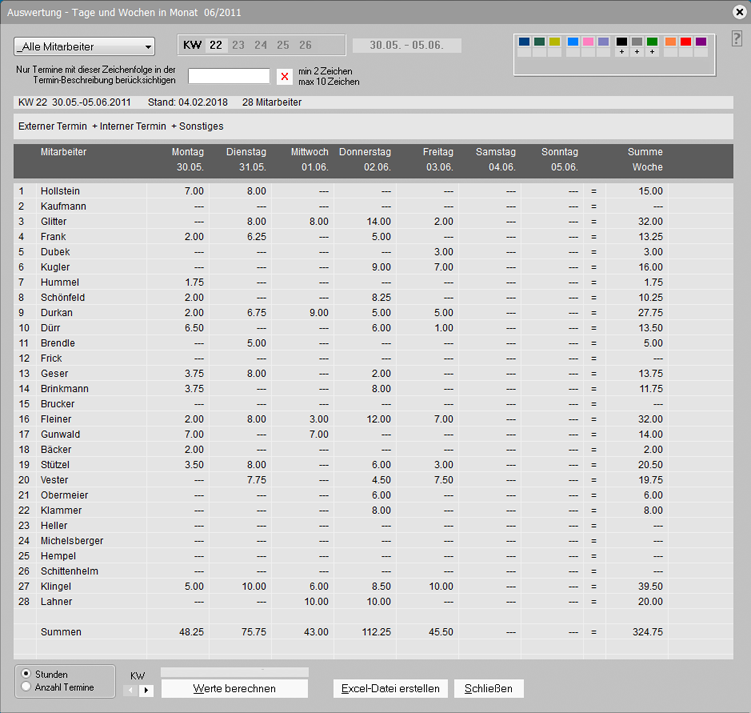This screenshot has width=751, height=713.
Task: Pick the pink color swatch
Action: coord(588,42)
